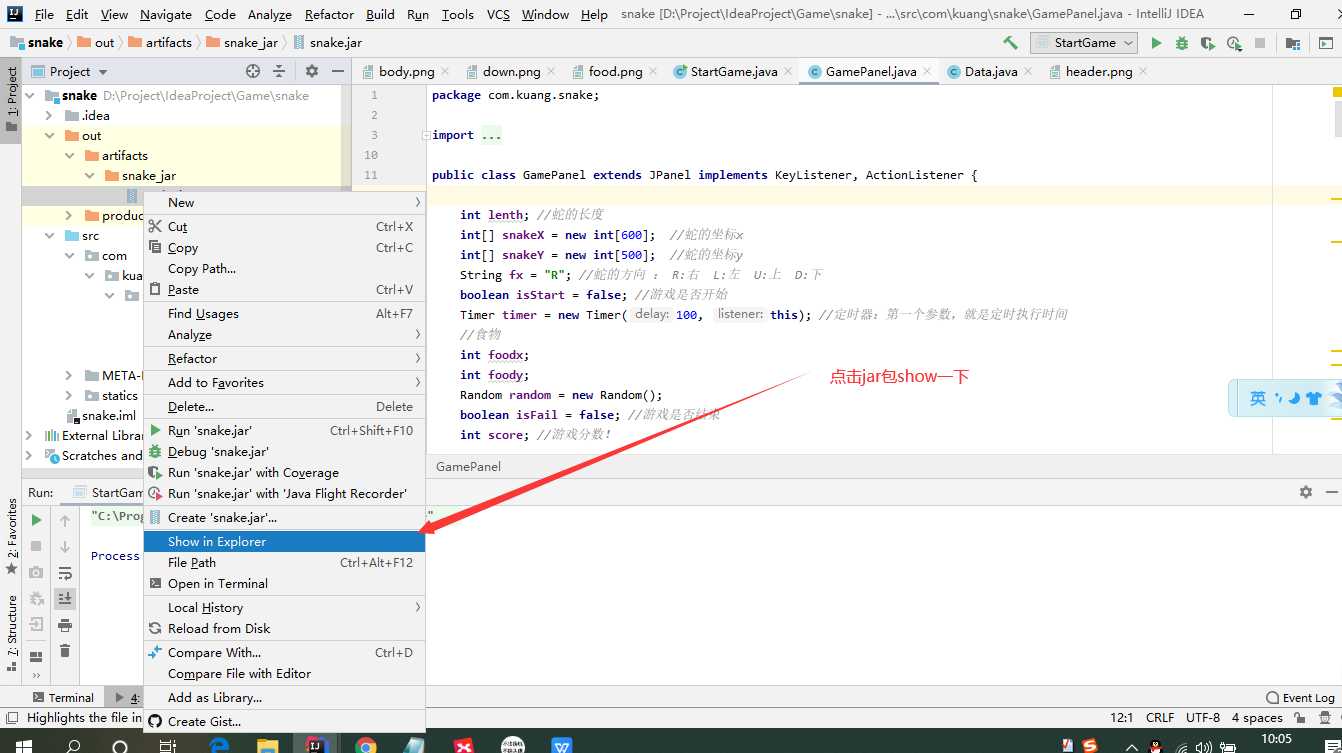Clear Run console with the trash icon
1342x753 pixels.
pos(65,651)
